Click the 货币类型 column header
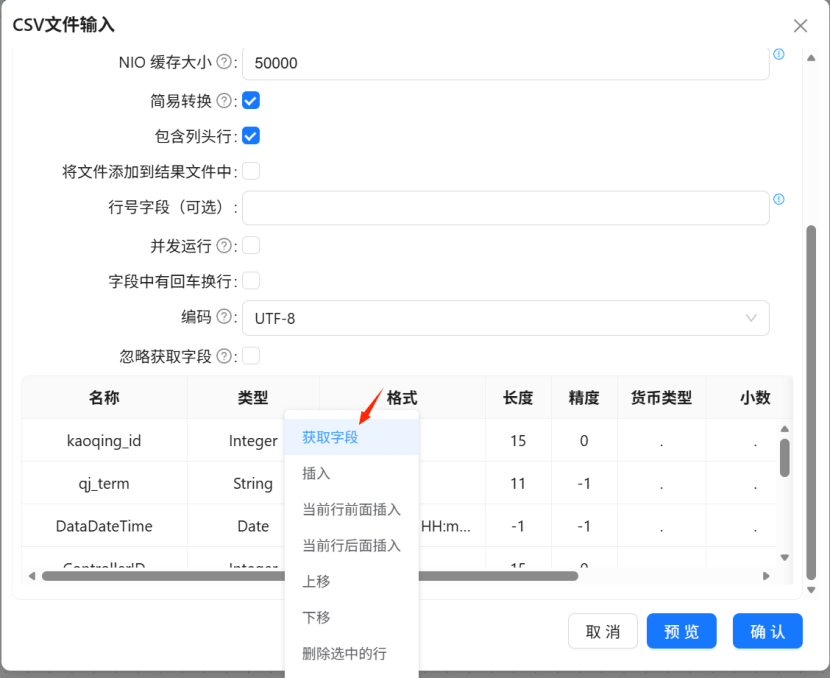This screenshot has width=831, height=678. coord(661,398)
